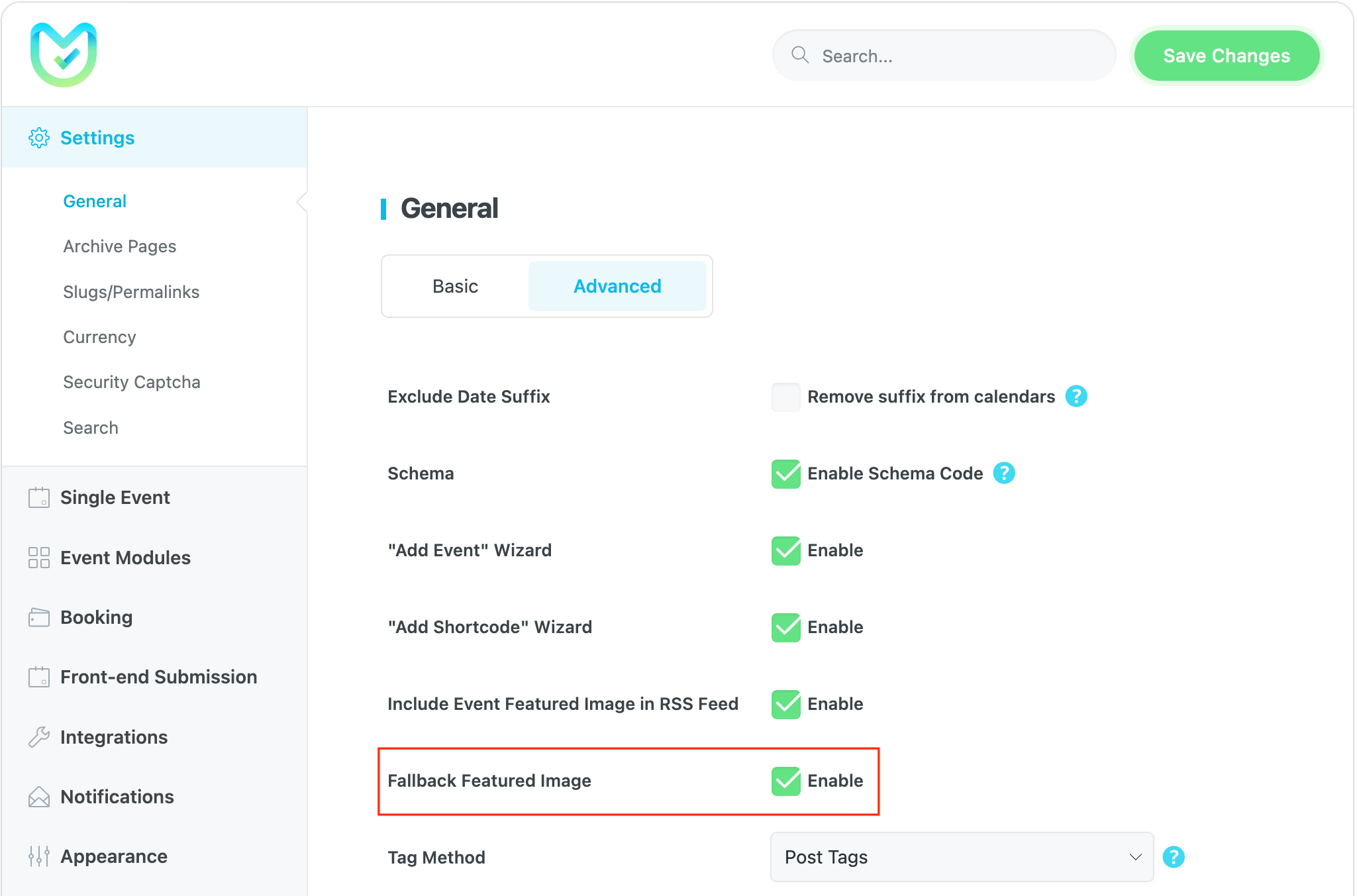Click the Tag Method help icon
The width and height of the screenshot is (1357, 896).
point(1173,857)
